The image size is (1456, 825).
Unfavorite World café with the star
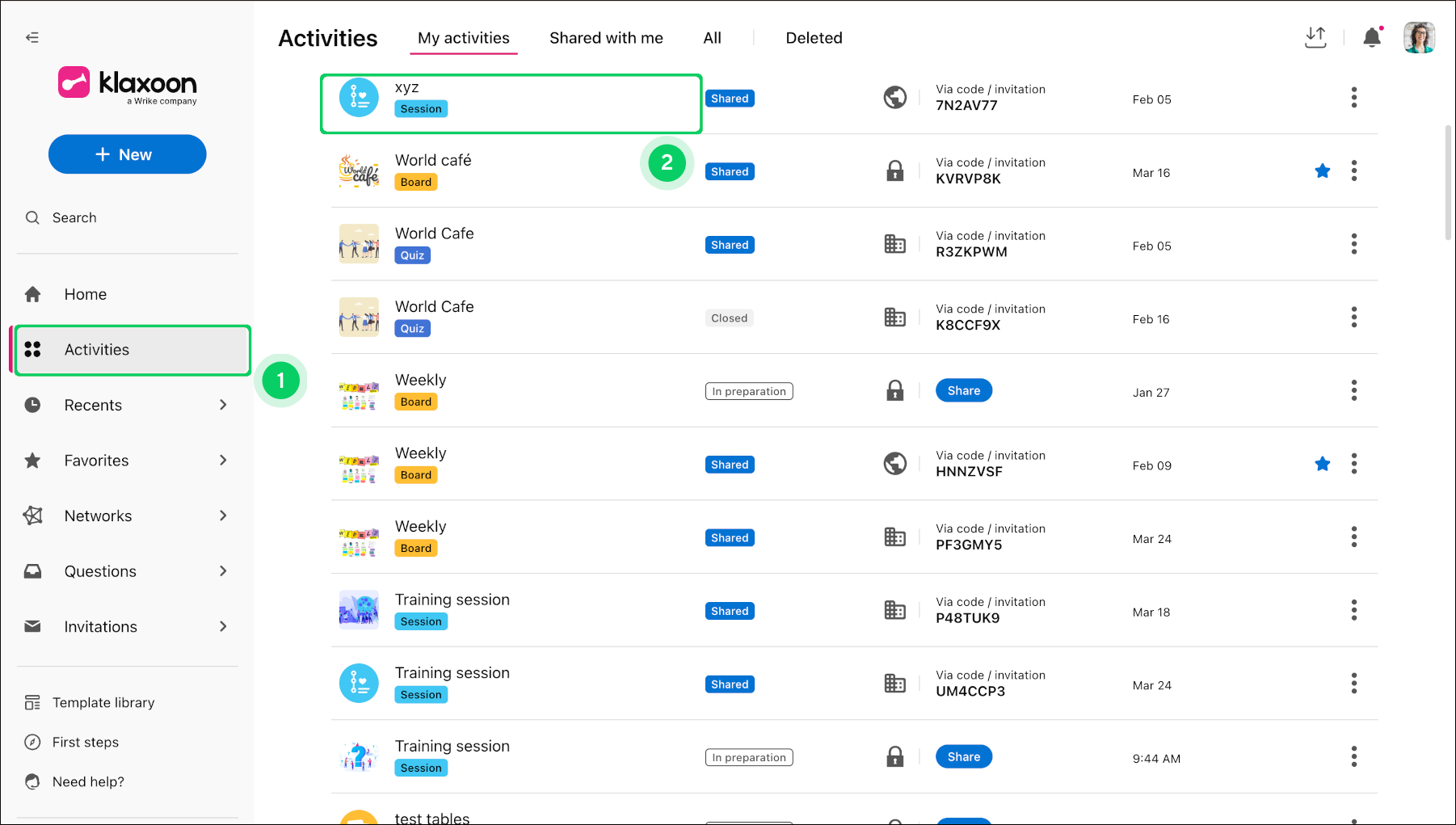tap(1322, 170)
